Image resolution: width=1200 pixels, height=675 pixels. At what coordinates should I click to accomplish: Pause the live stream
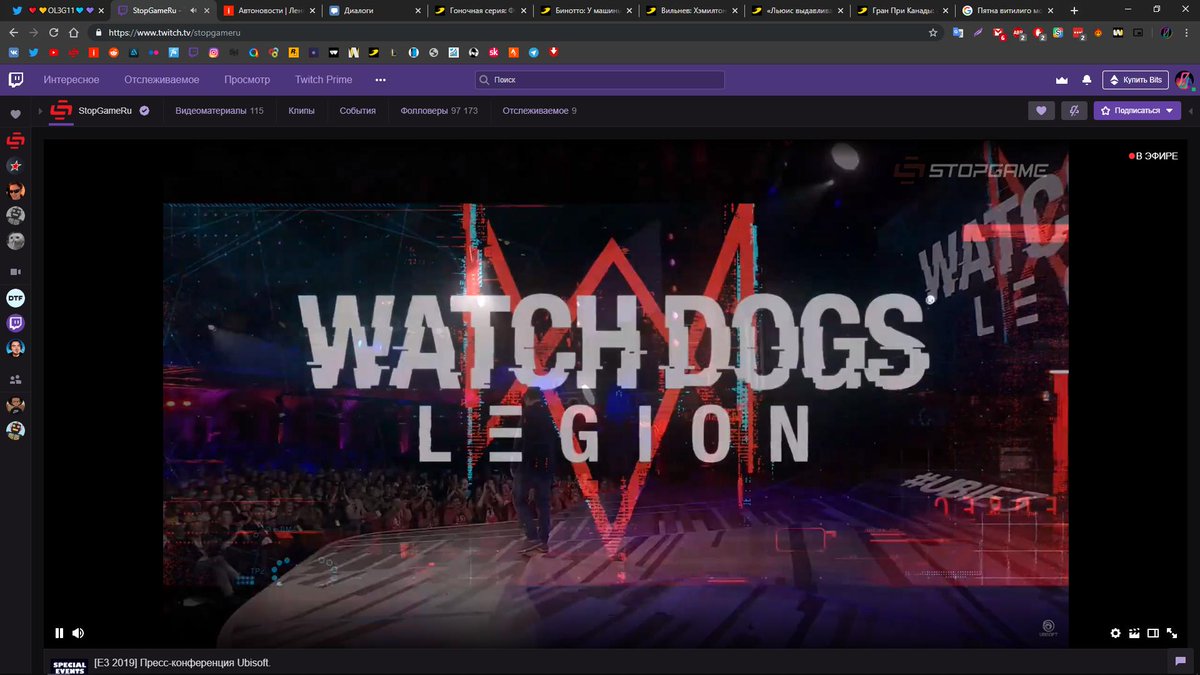pos(59,632)
